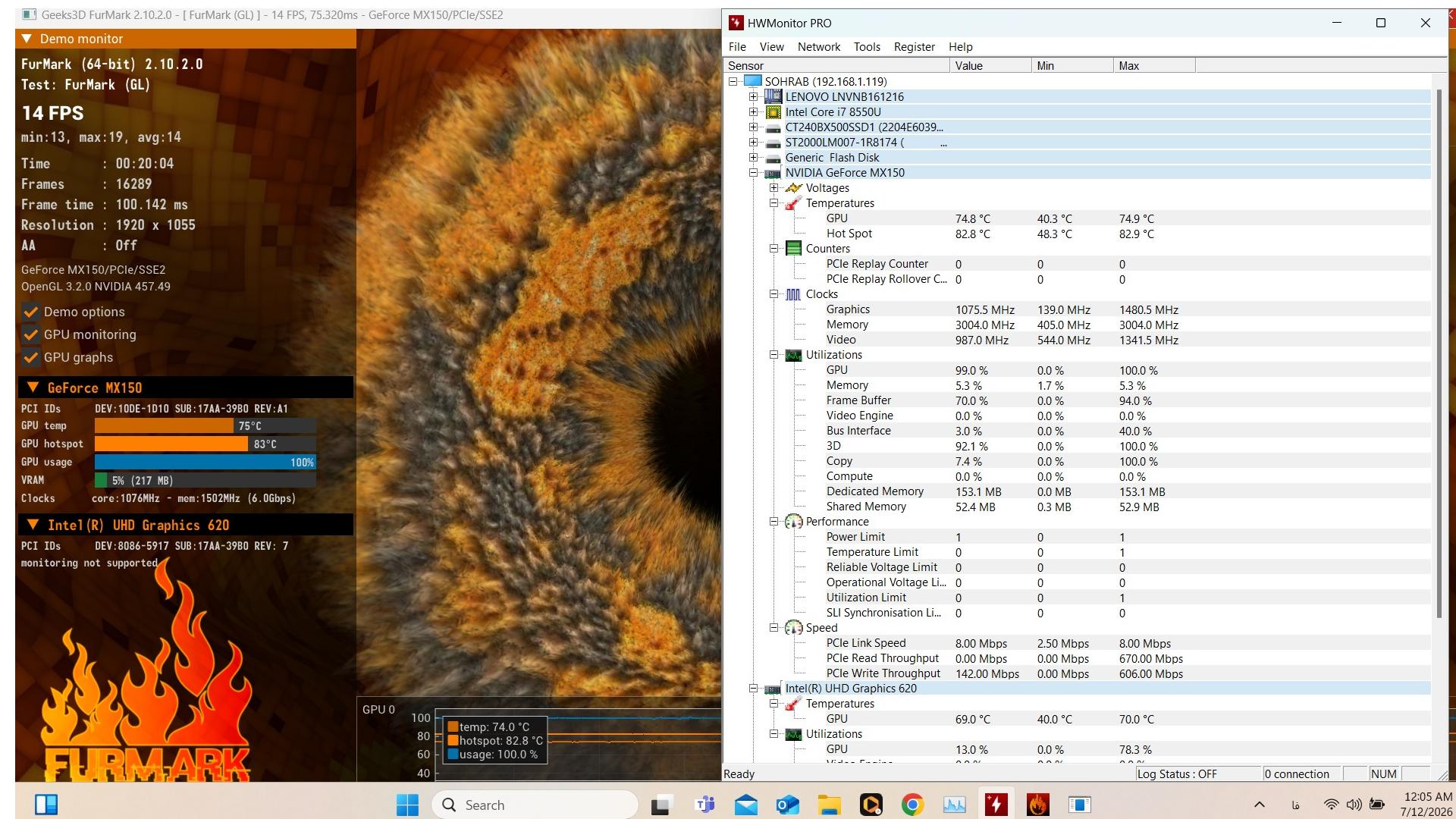Open Microsoft Teams from the taskbar

(705, 805)
